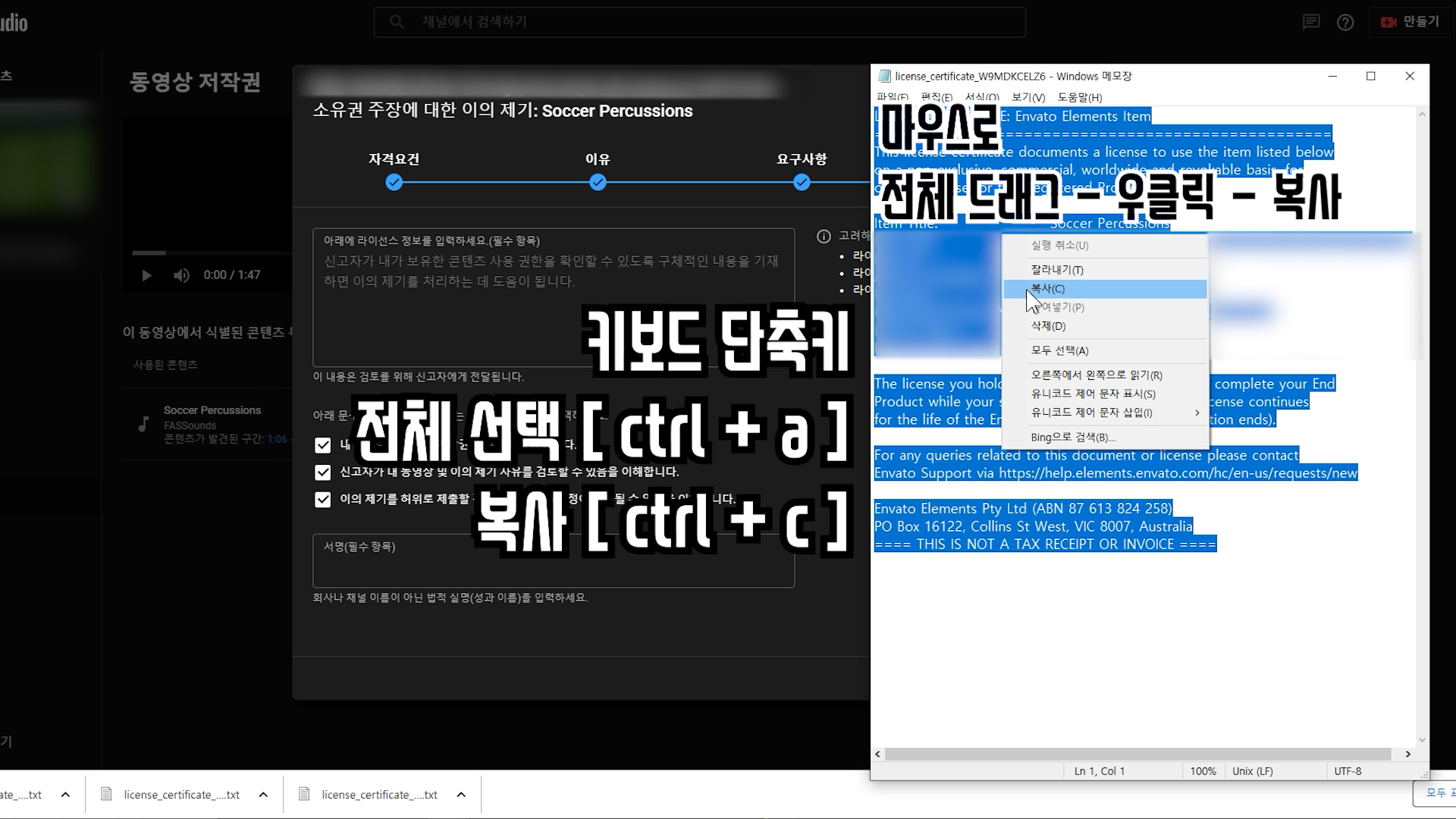Open the feedback message icon

1311,23
